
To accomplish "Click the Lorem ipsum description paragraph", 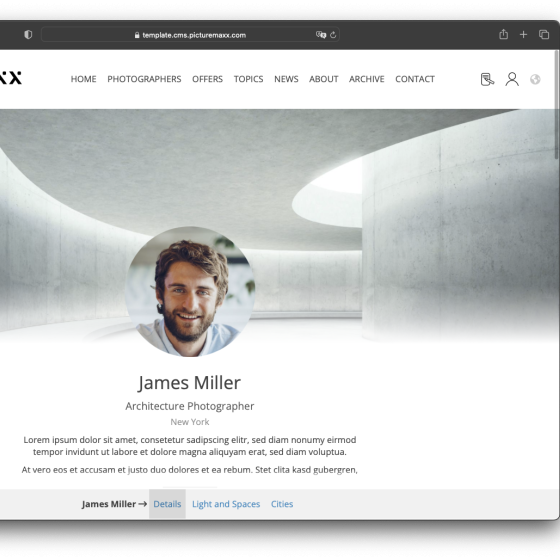I will coord(190,446).
